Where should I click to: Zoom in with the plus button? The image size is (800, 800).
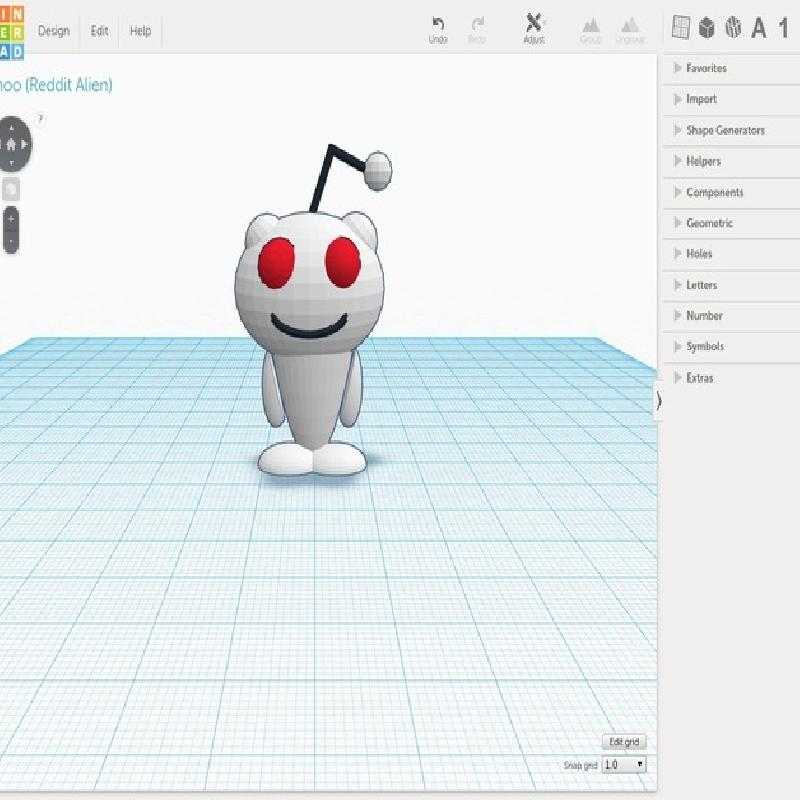point(11,219)
